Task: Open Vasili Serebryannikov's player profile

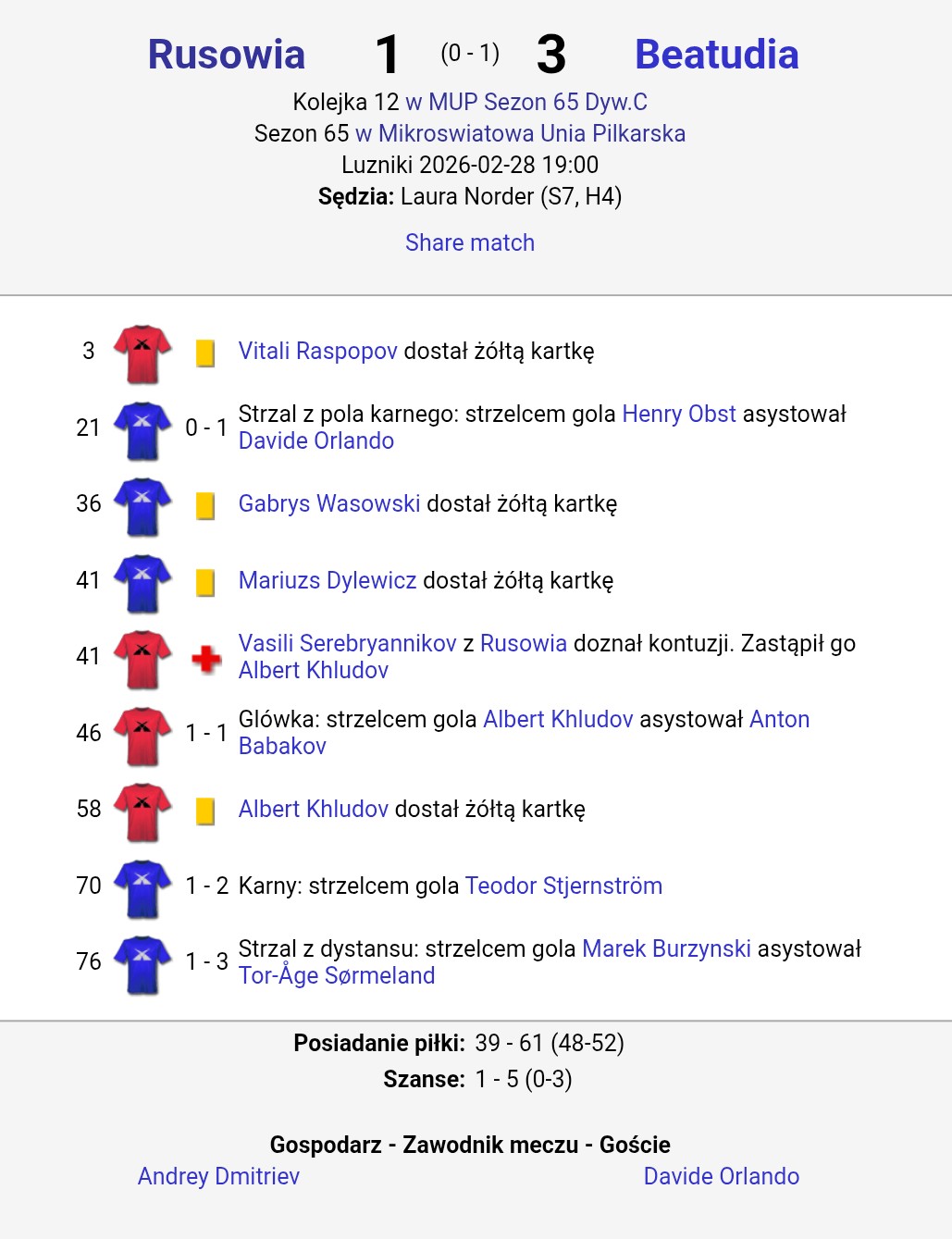Action: [x=348, y=643]
